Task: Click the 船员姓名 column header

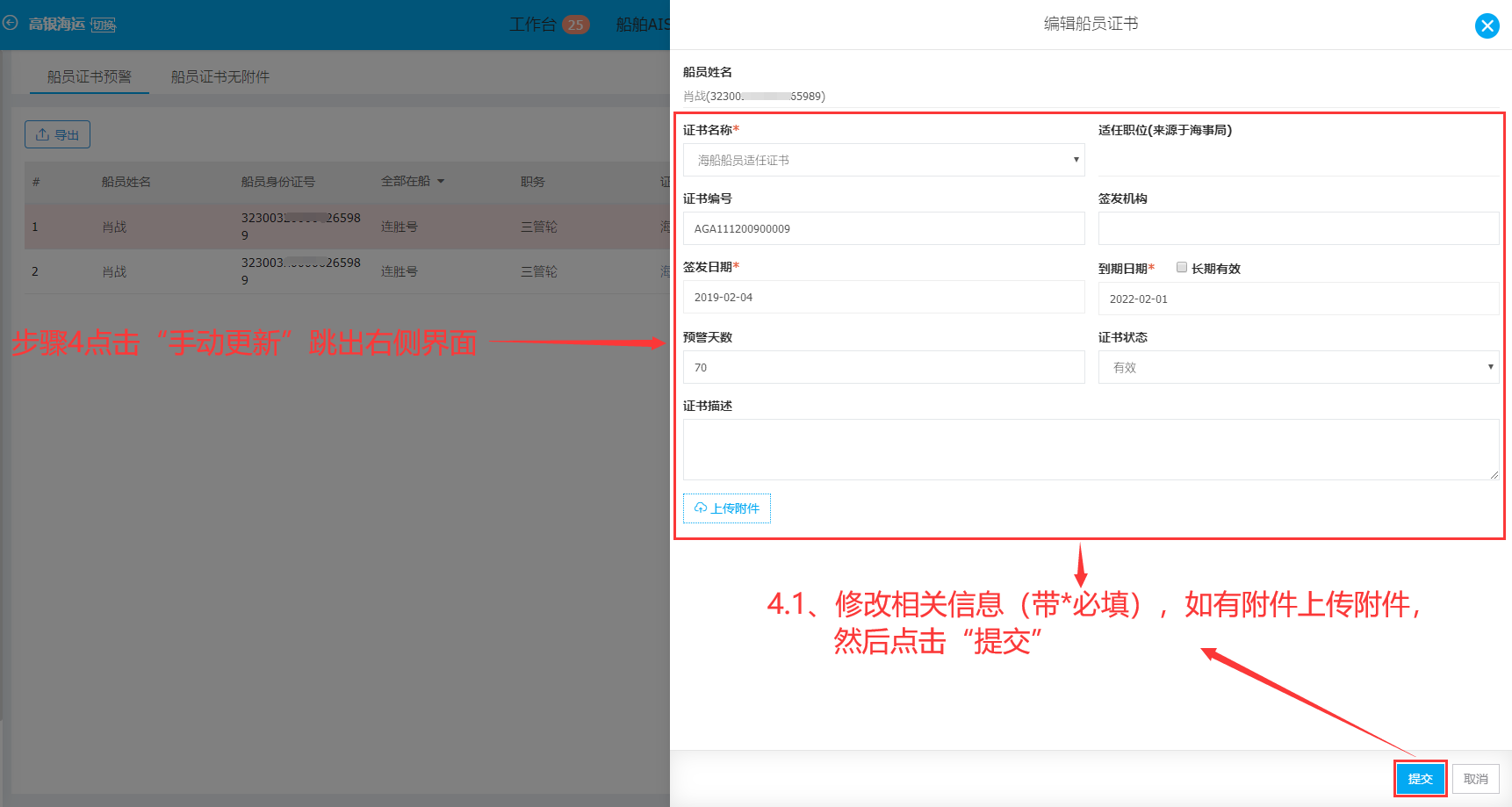Action: click(x=126, y=182)
